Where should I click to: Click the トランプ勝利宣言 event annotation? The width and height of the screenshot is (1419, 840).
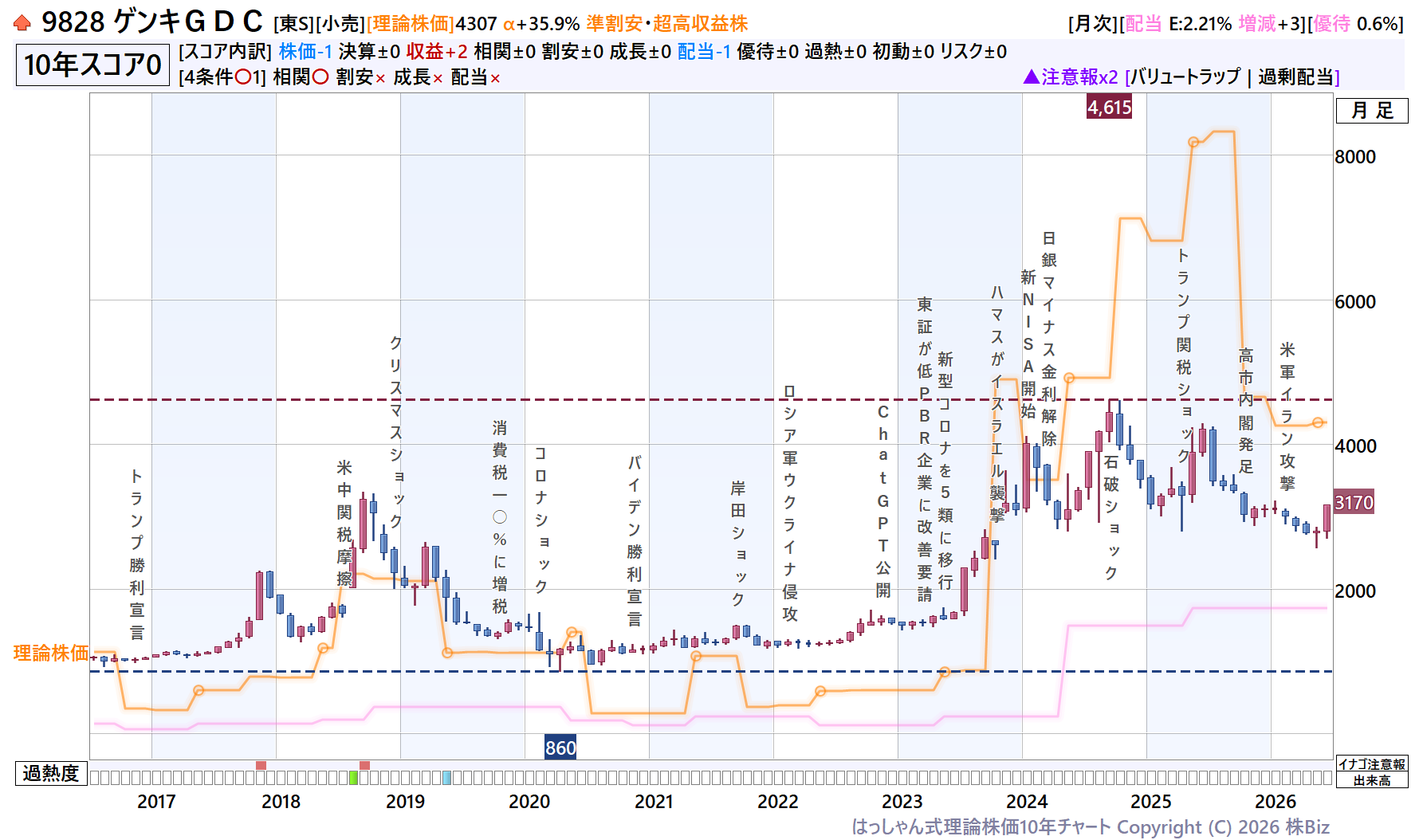click(x=137, y=554)
